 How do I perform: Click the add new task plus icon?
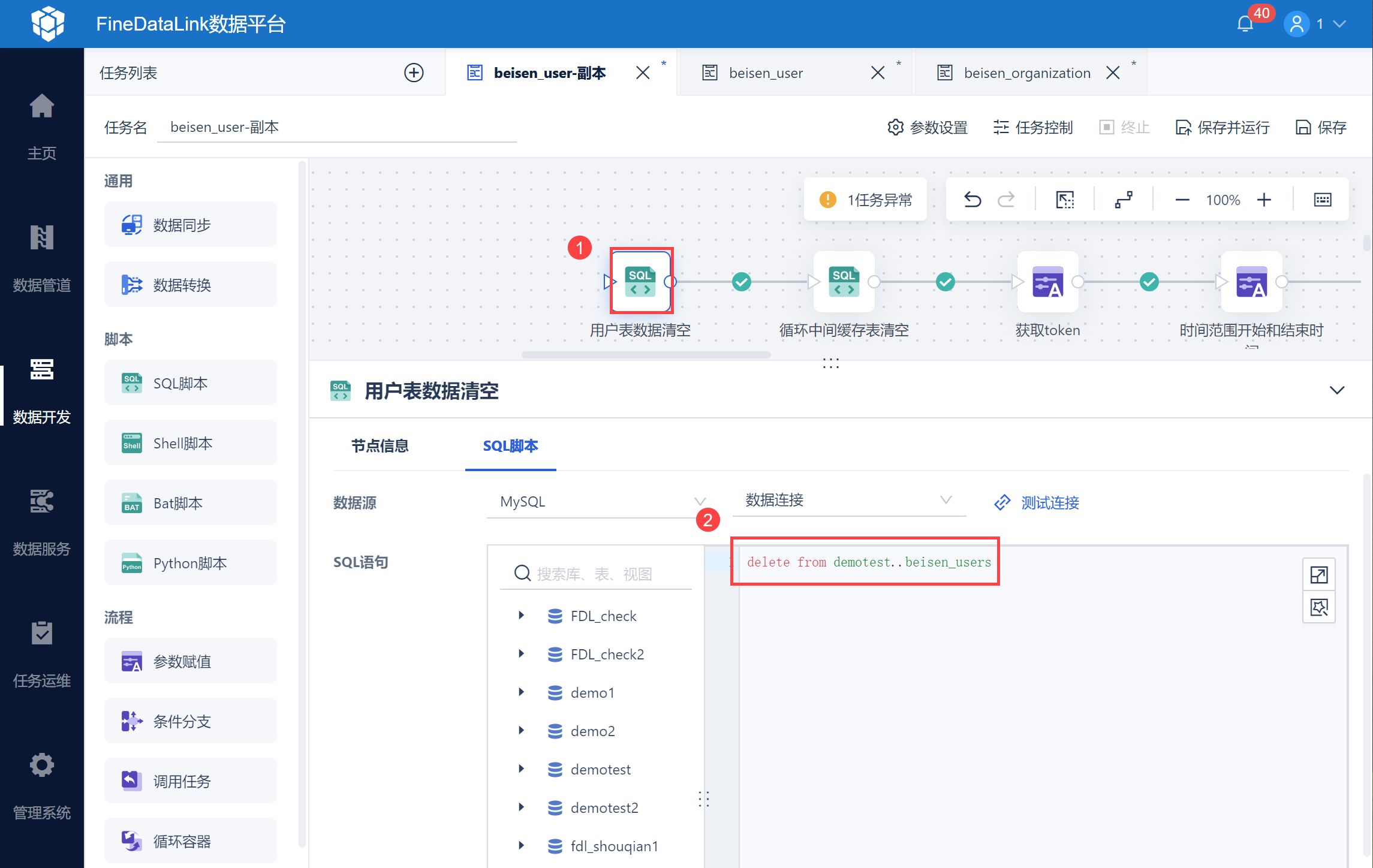(414, 73)
